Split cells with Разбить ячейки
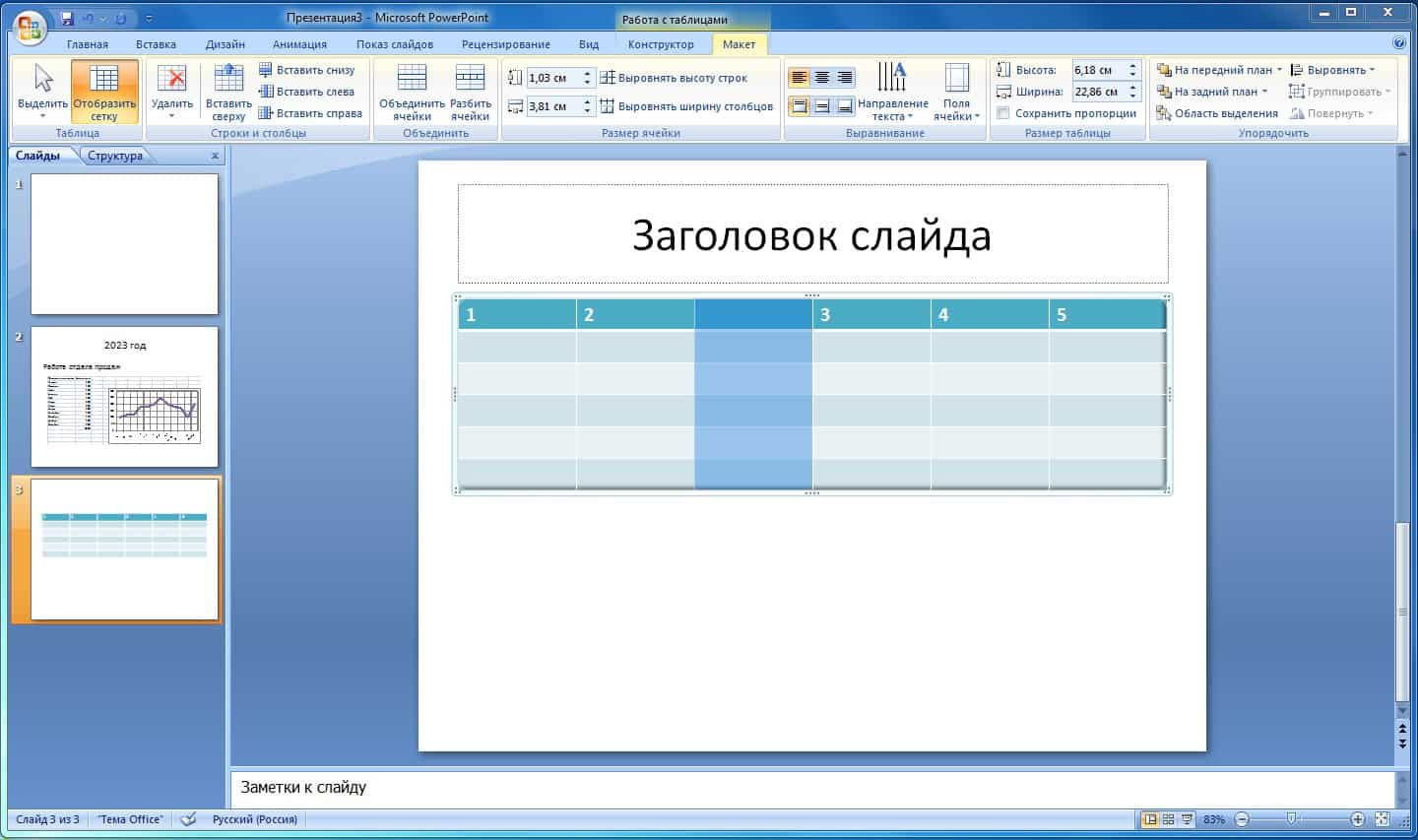The image size is (1418, 840). click(470, 92)
